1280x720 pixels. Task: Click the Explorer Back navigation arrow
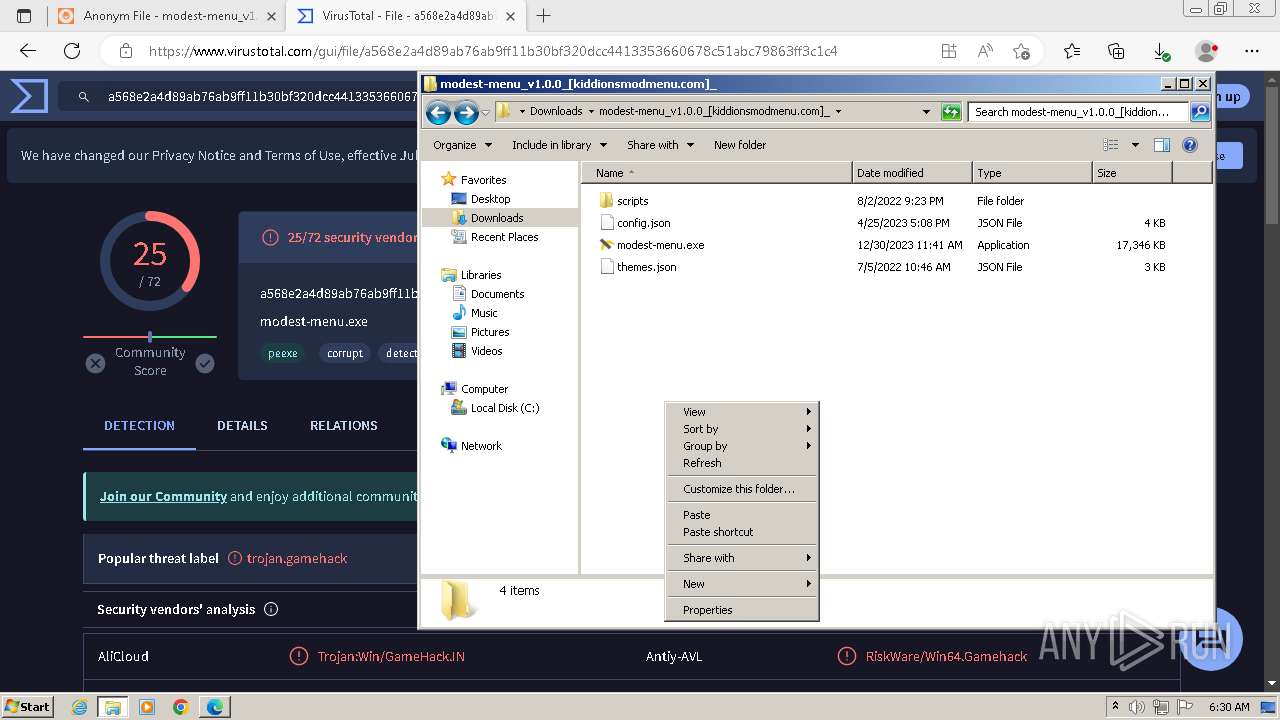coord(438,112)
